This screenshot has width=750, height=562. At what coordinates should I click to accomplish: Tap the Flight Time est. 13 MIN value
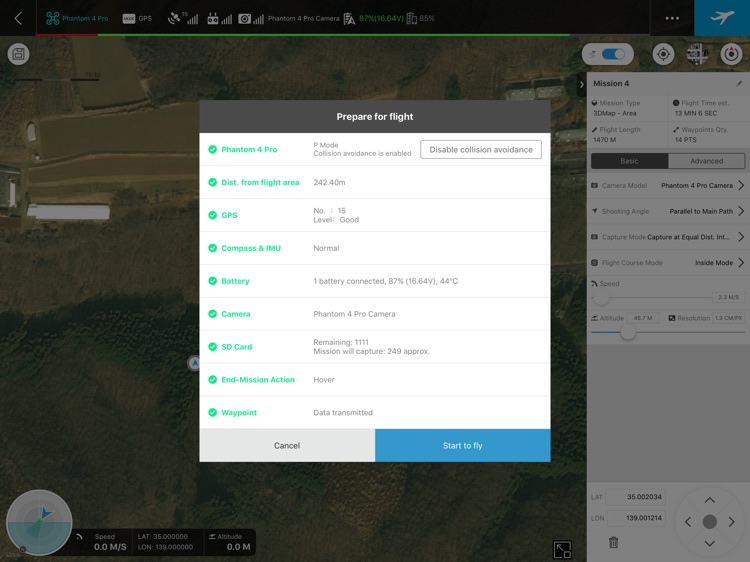point(696,113)
